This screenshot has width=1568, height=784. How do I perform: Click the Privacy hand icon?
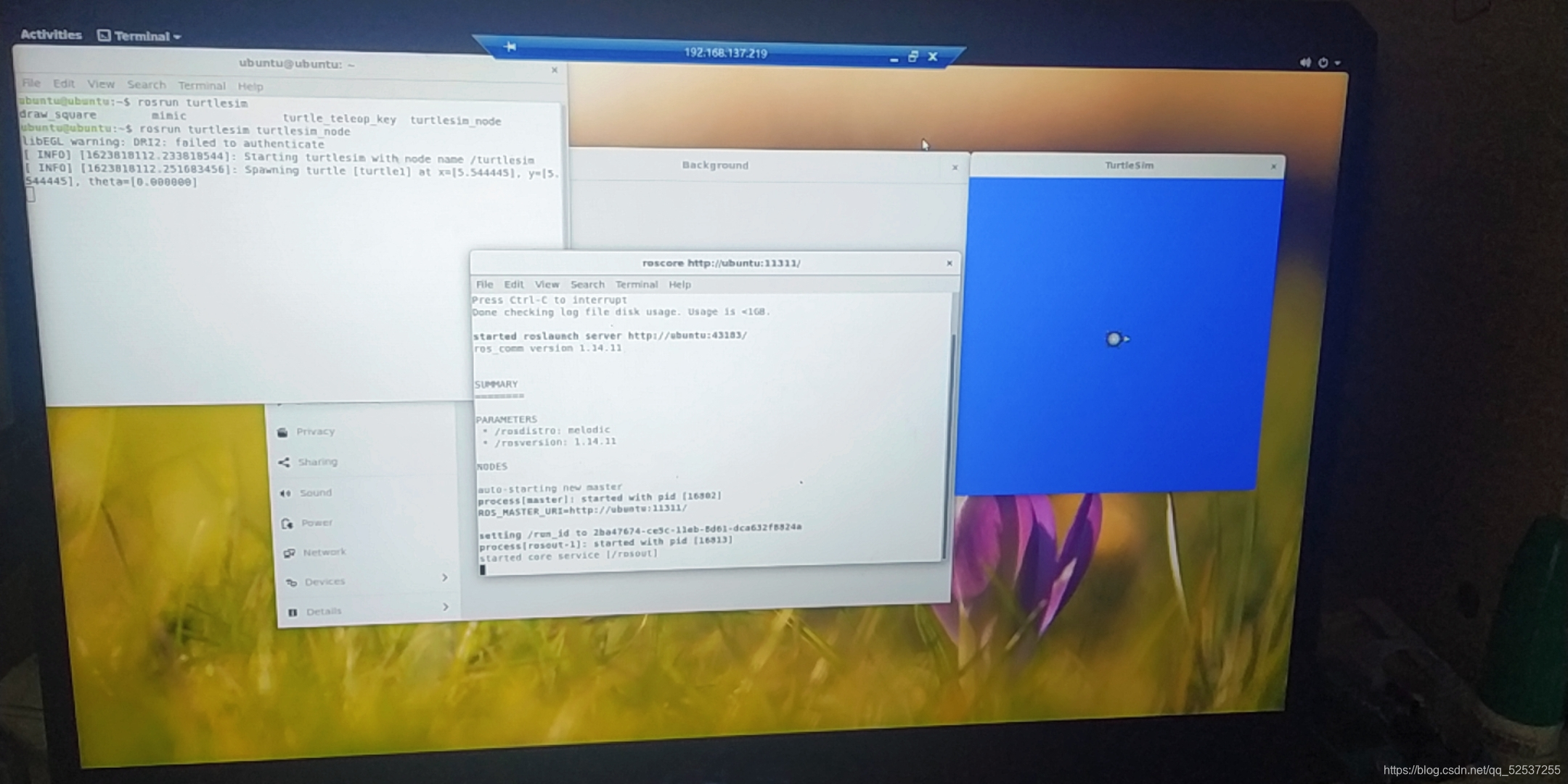282,432
